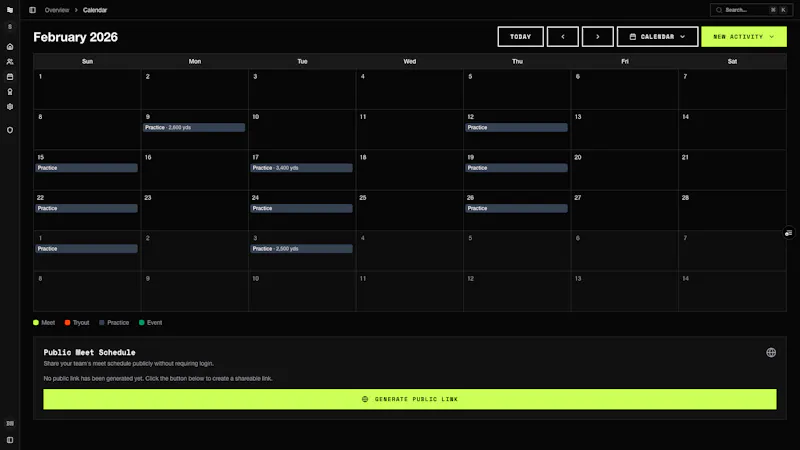Open the team members icon in sidebar
Image resolution: width=800 pixels, height=450 pixels.
click(10, 62)
